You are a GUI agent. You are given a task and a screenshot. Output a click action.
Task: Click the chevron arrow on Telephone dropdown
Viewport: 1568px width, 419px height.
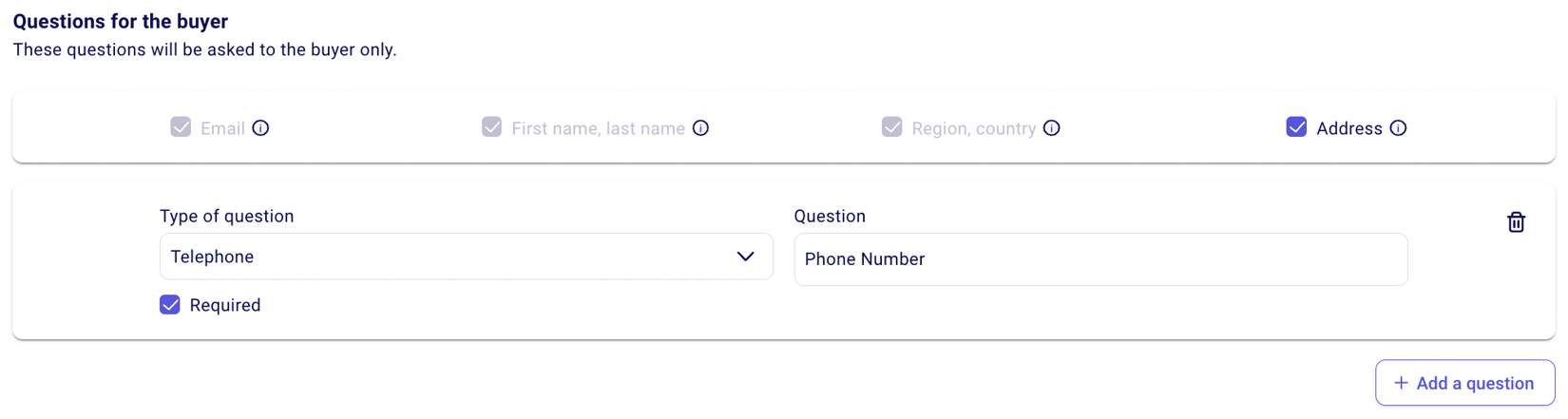745,257
